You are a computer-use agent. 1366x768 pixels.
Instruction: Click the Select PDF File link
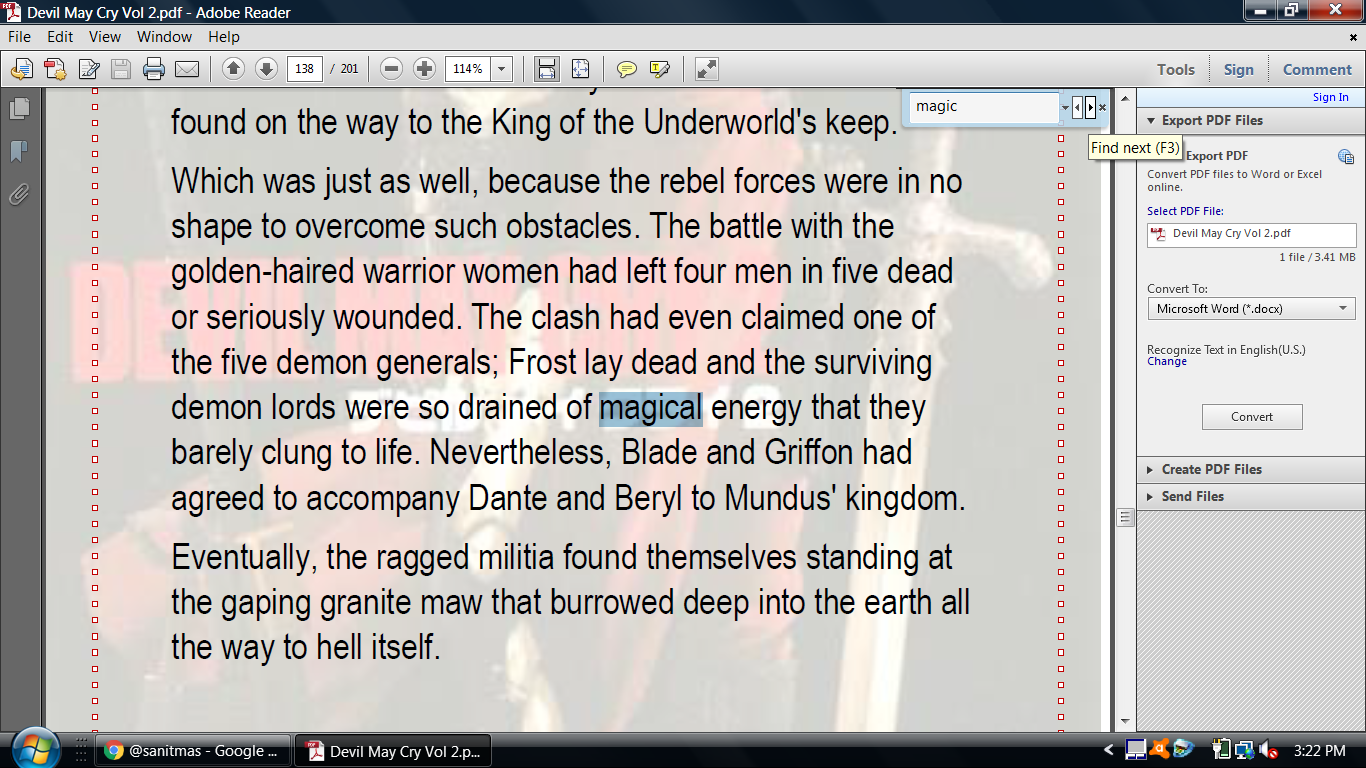coord(1185,211)
